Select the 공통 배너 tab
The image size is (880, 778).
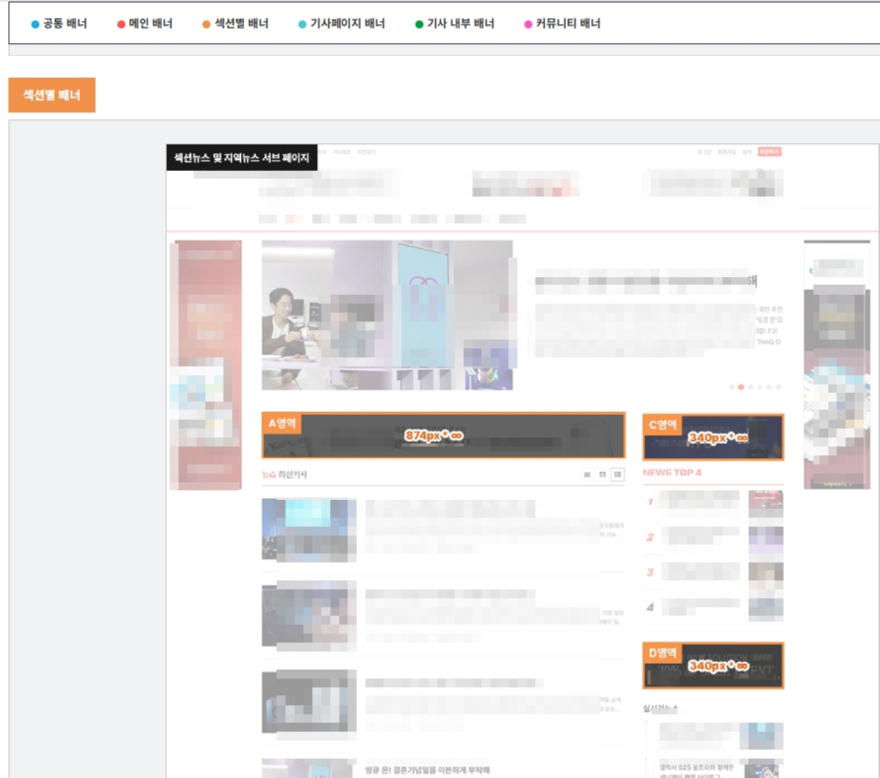tap(59, 24)
